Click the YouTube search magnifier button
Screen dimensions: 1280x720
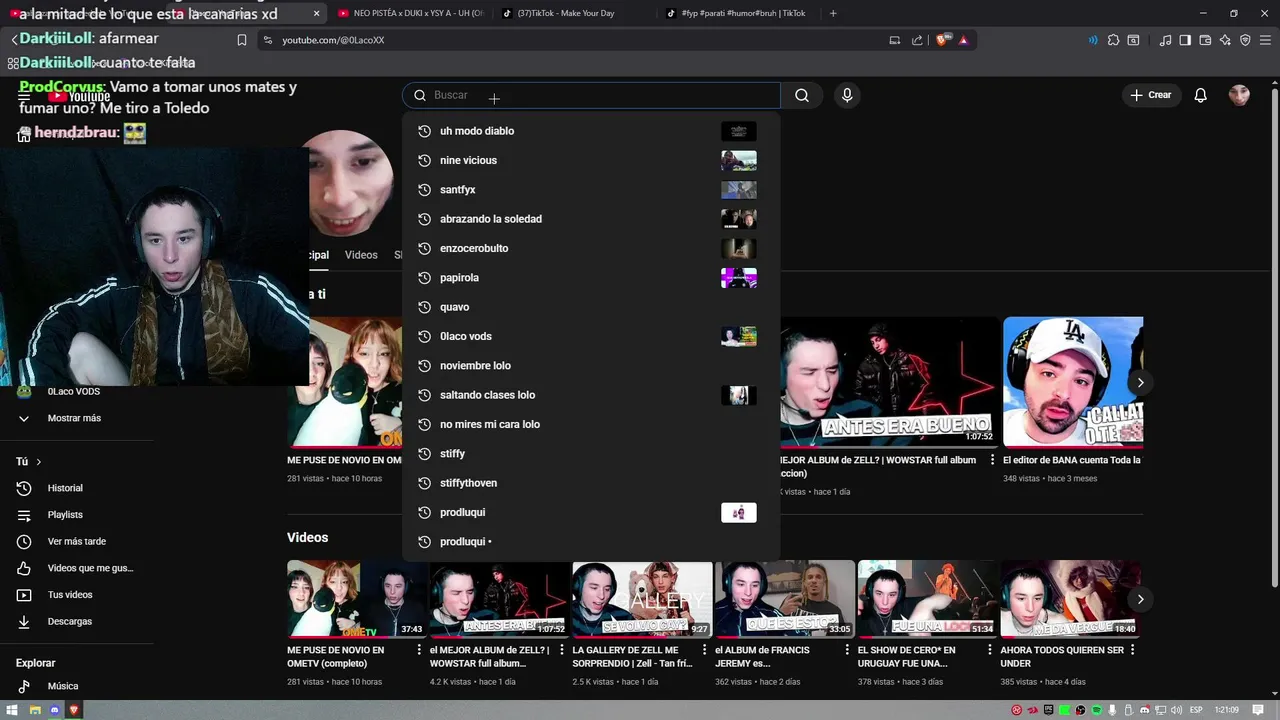[x=802, y=95]
